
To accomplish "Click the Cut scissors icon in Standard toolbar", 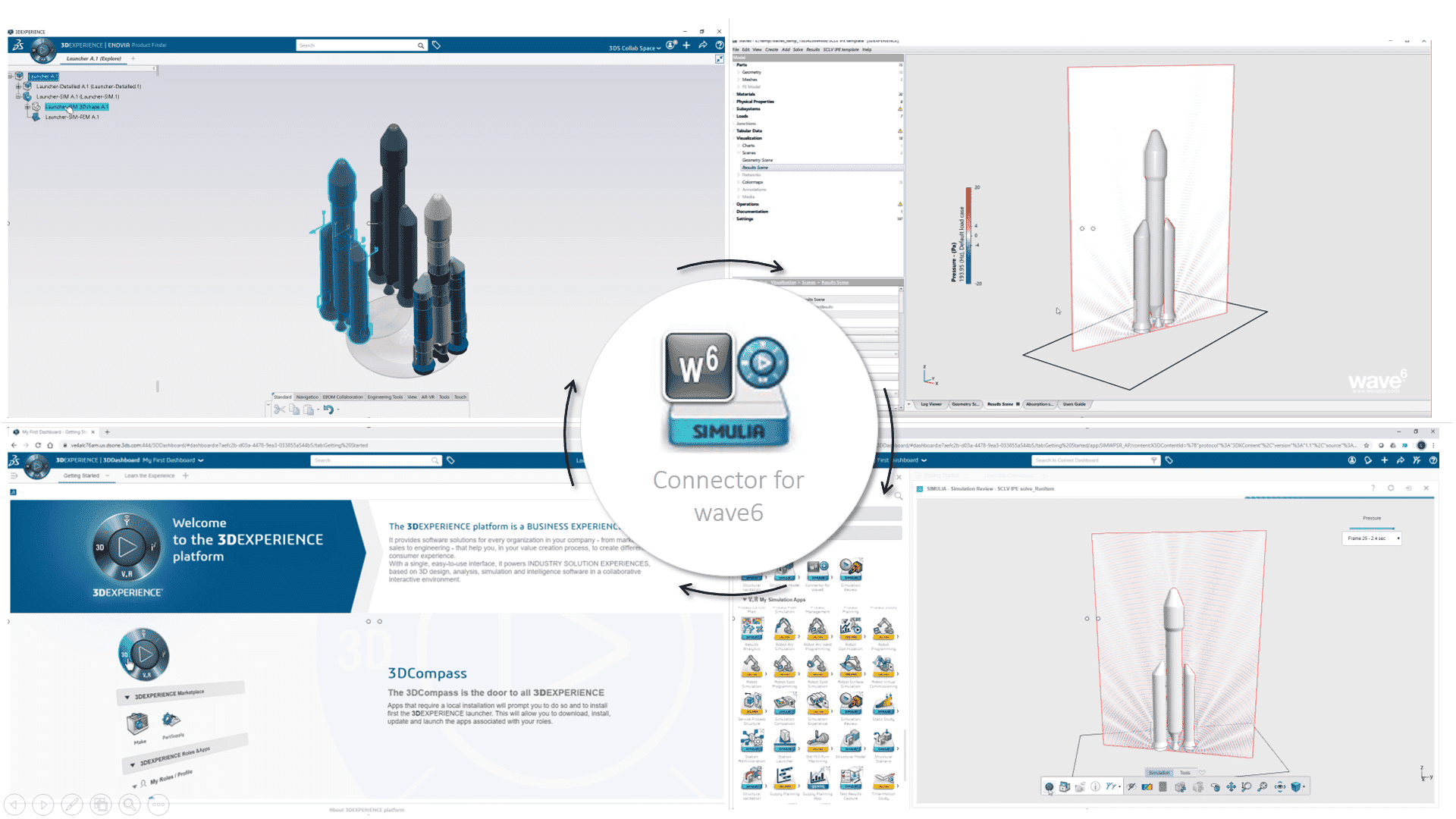I will tap(280, 409).
